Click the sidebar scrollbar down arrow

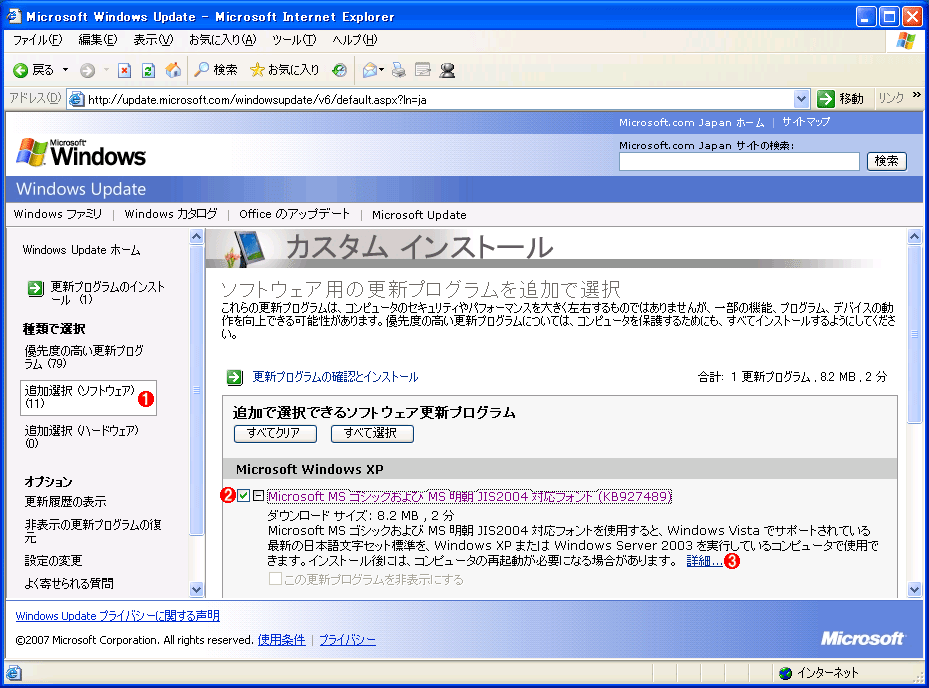pyautogui.click(x=196, y=589)
